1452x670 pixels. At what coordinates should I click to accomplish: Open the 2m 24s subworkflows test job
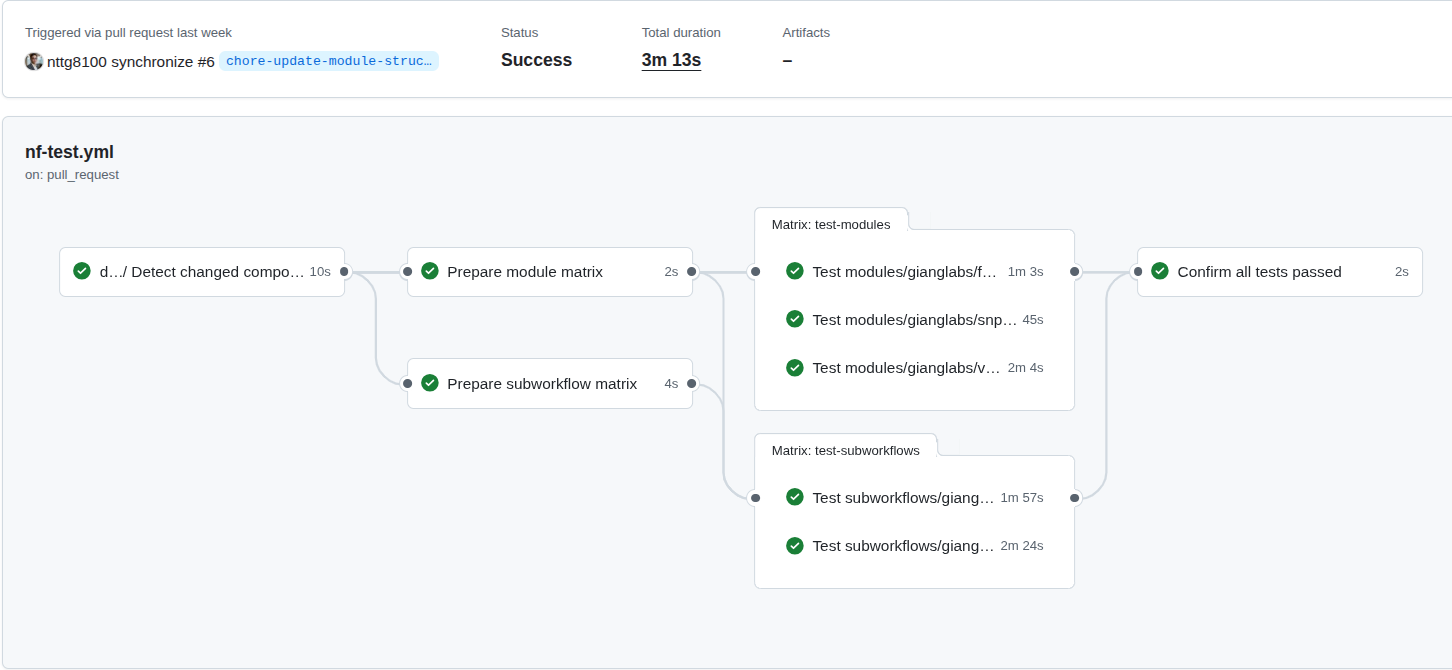(914, 545)
